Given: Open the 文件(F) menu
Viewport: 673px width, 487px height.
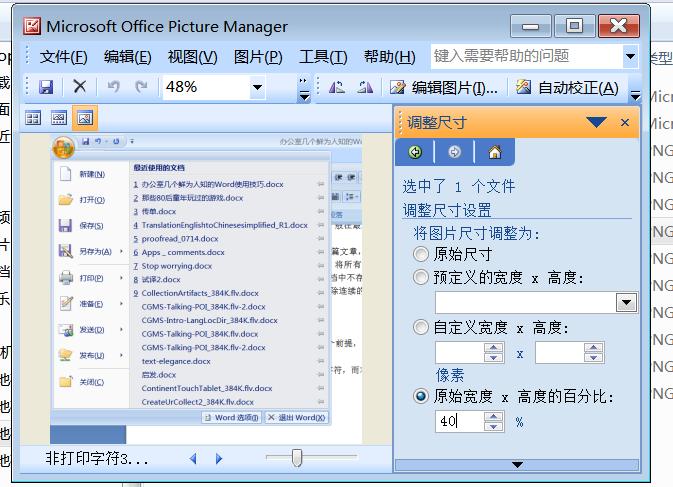Looking at the screenshot, I should tap(64, 57).
